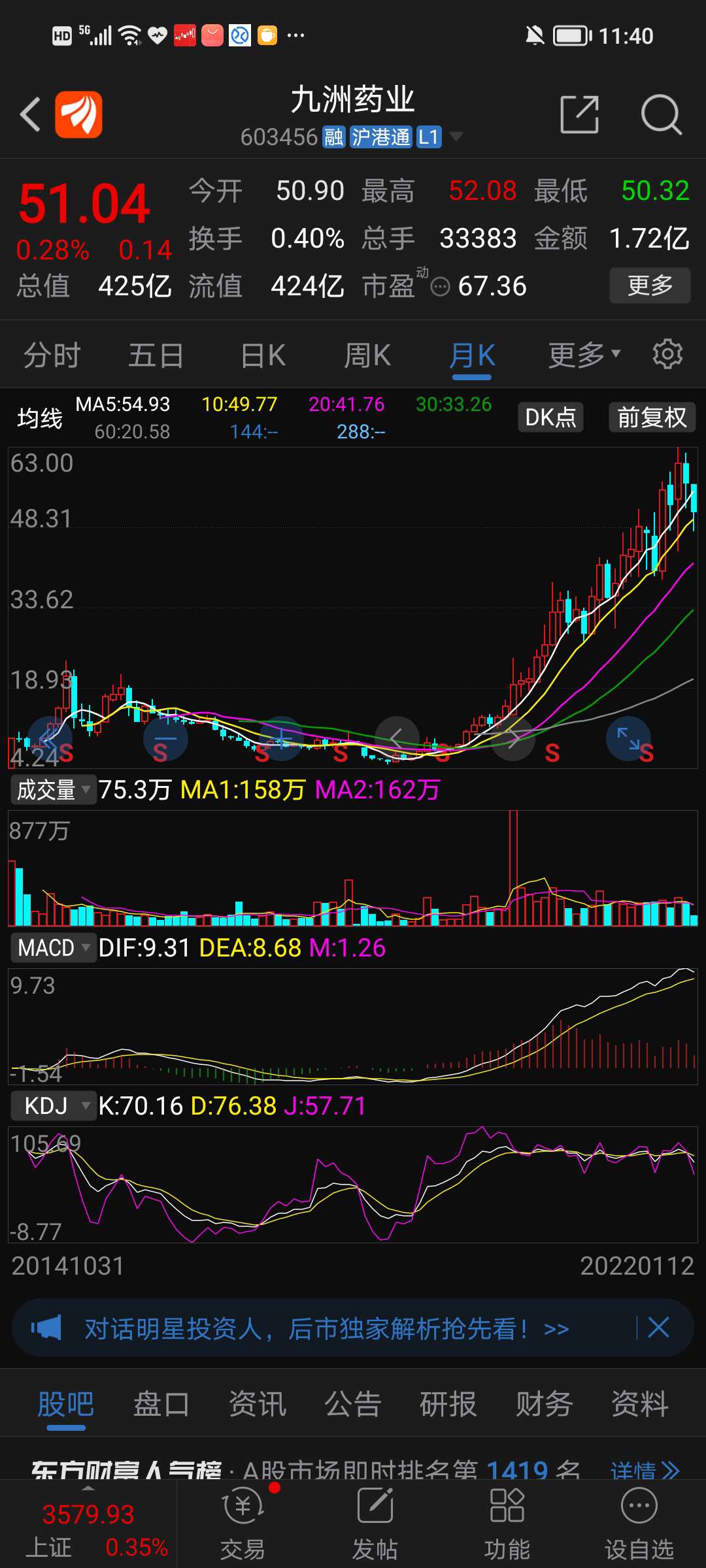
Task: Tap the 融 margin trading badge
Action: tap(334, 137)
